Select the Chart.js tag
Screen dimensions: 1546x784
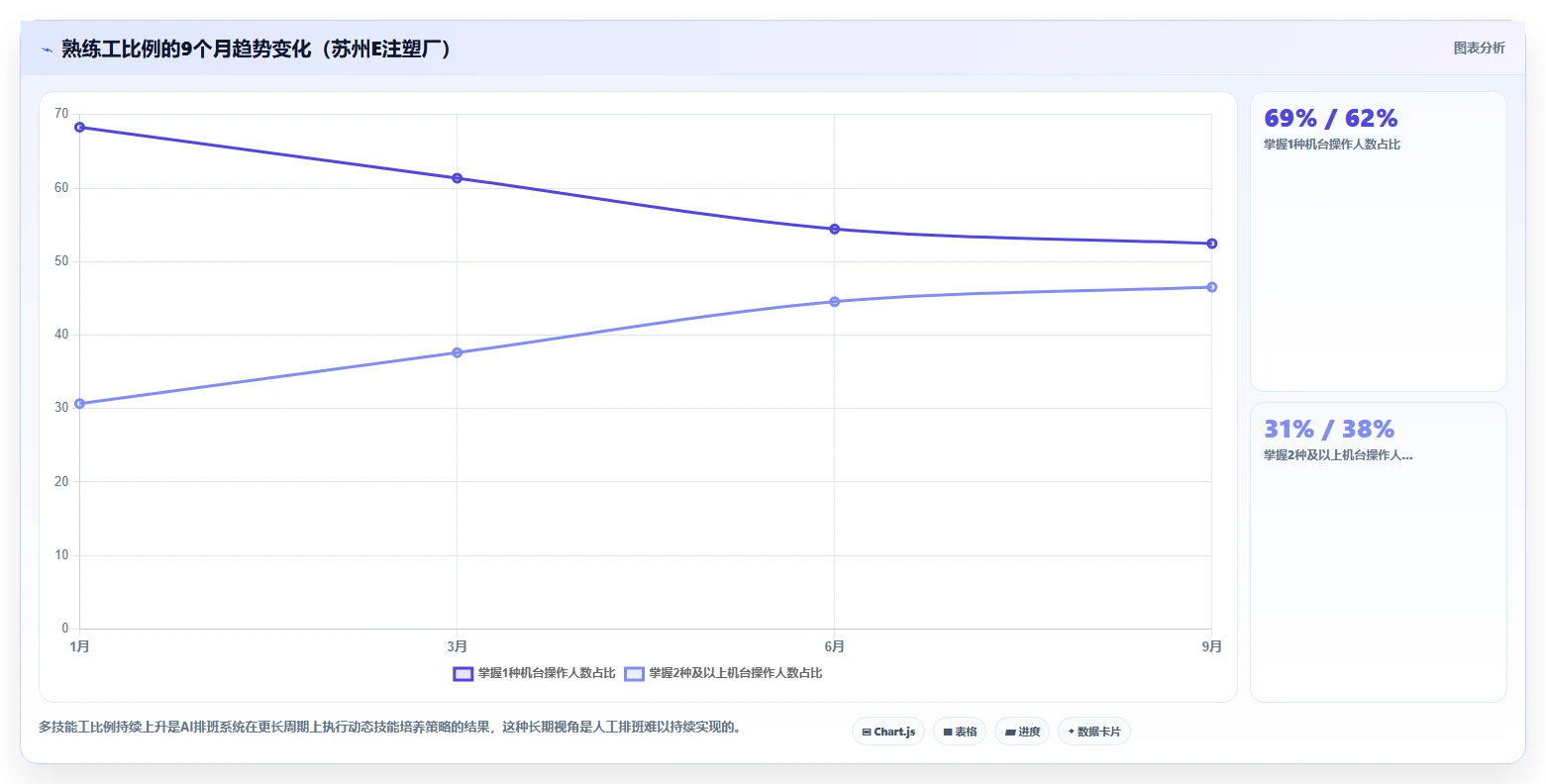click(x=888, y=732)
